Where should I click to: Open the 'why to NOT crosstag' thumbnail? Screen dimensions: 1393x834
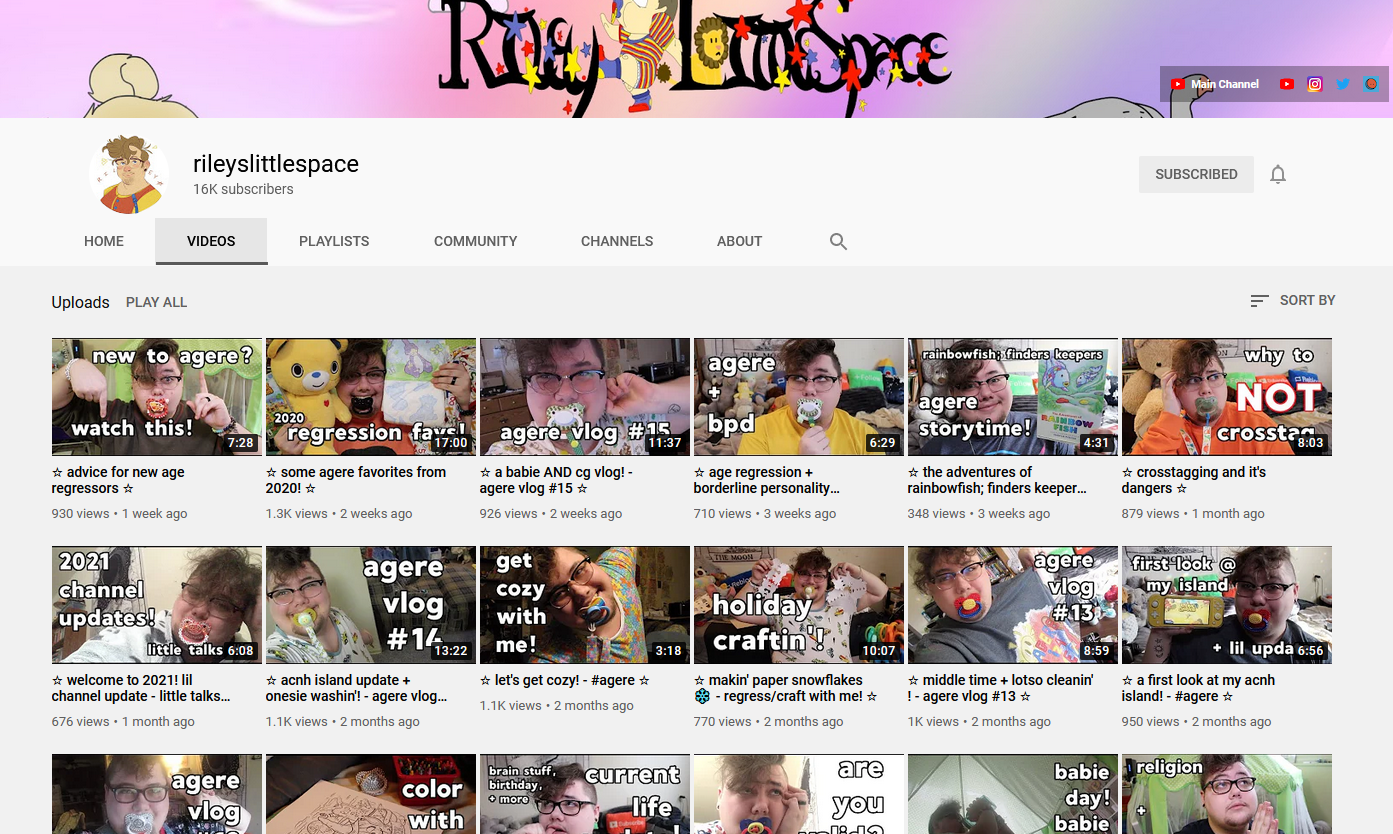(1227, 397)
